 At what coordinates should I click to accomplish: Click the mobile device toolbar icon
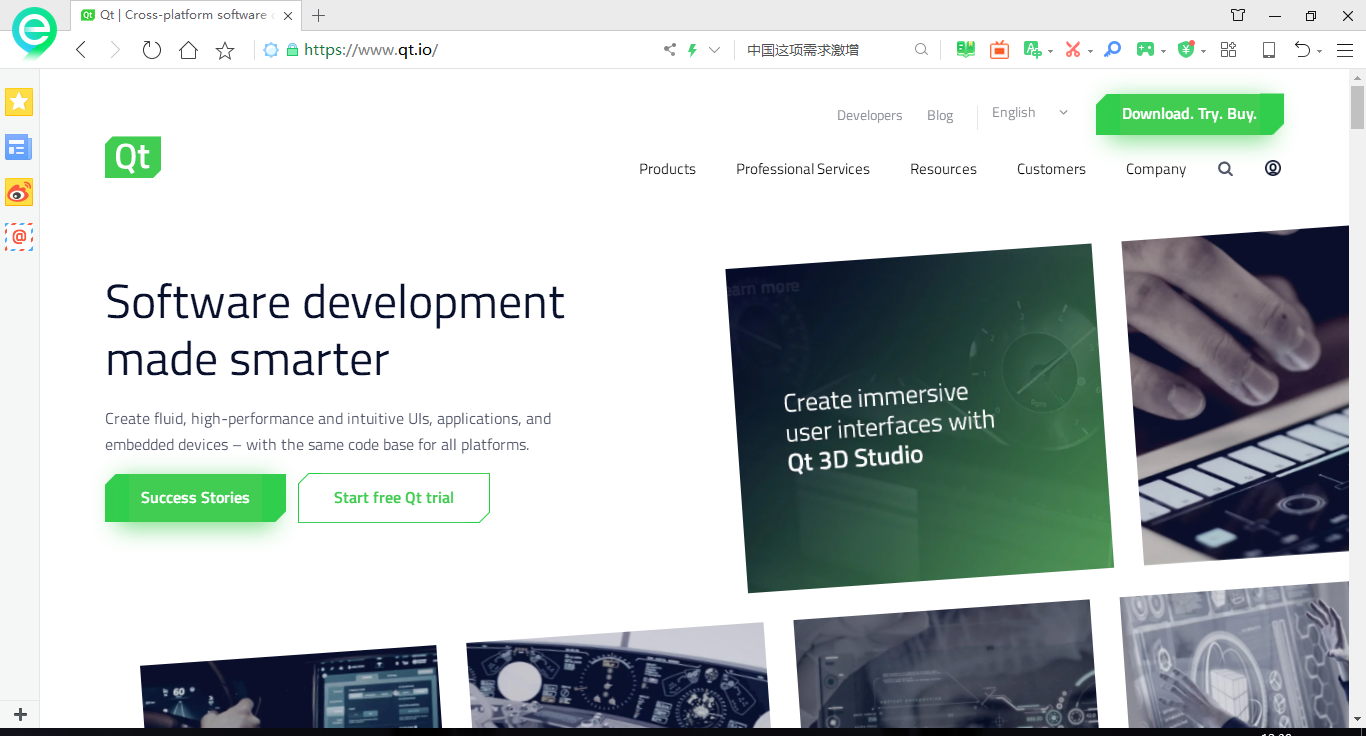coord(1269,50)
